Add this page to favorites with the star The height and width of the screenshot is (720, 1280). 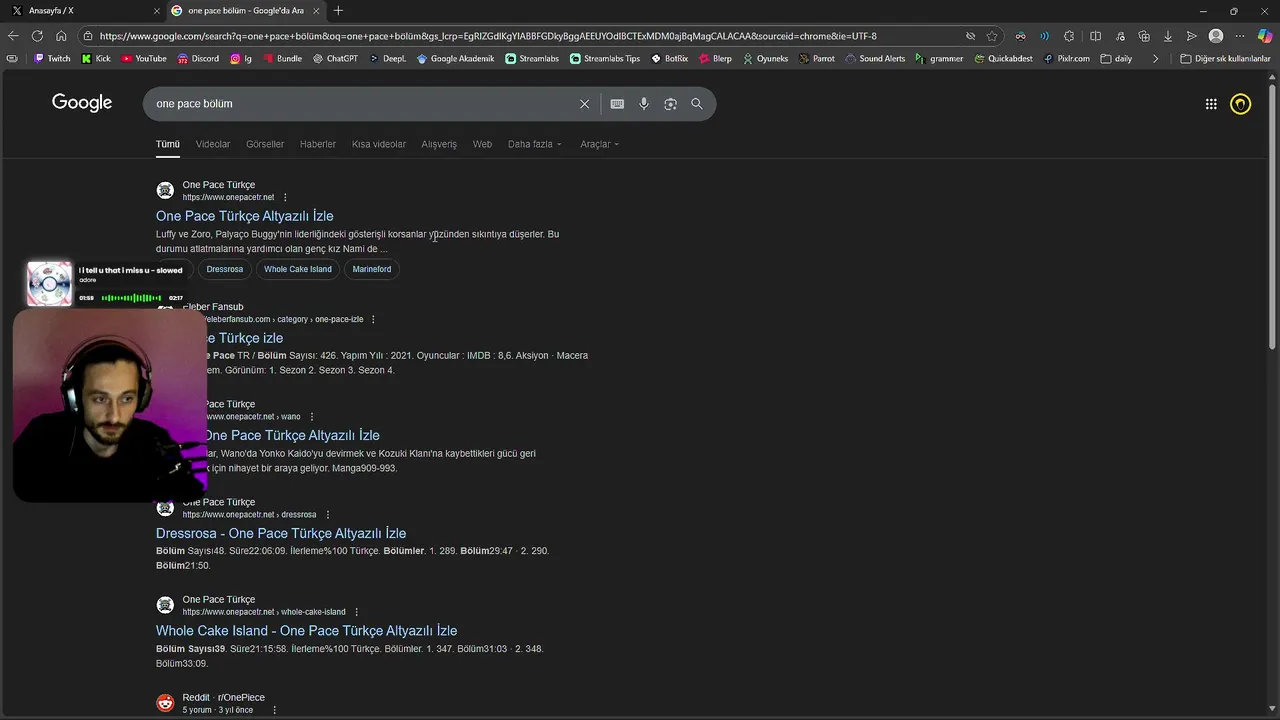pyautogui.click(x=992, y=36)
